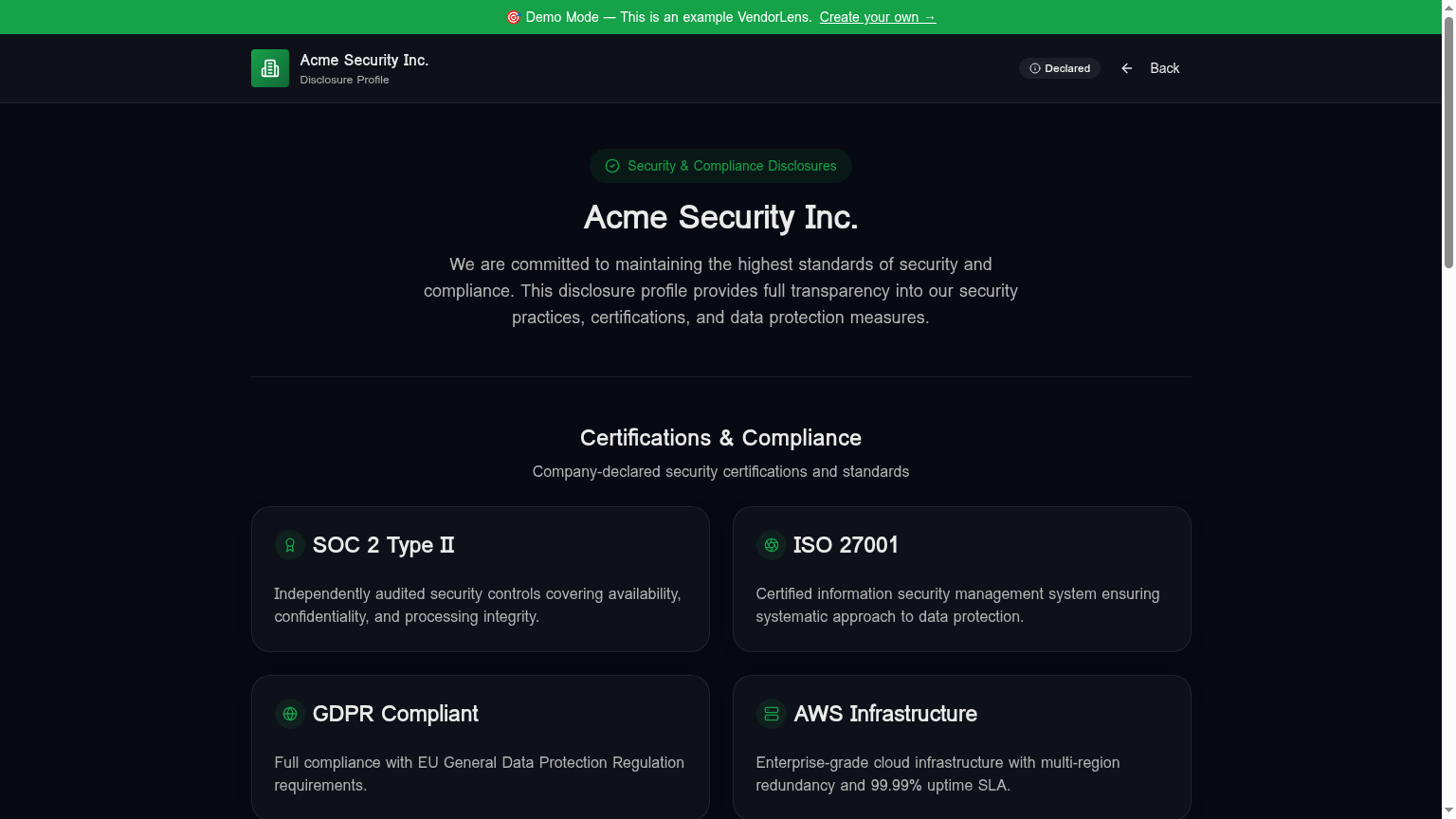Click the large 'Acme Security Inc.' page title
This screenshot has height=819, width=1456.
click(720, 217)
